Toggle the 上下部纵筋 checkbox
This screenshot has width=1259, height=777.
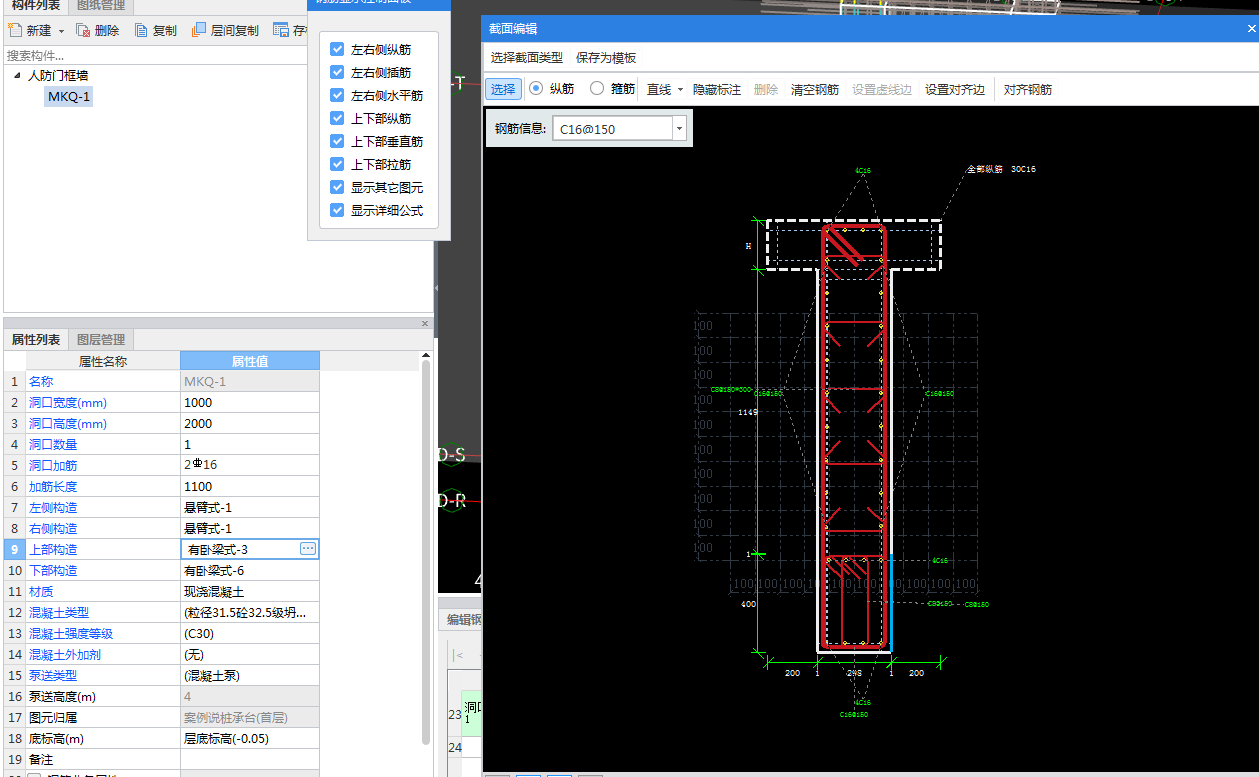tap(337, 118)
